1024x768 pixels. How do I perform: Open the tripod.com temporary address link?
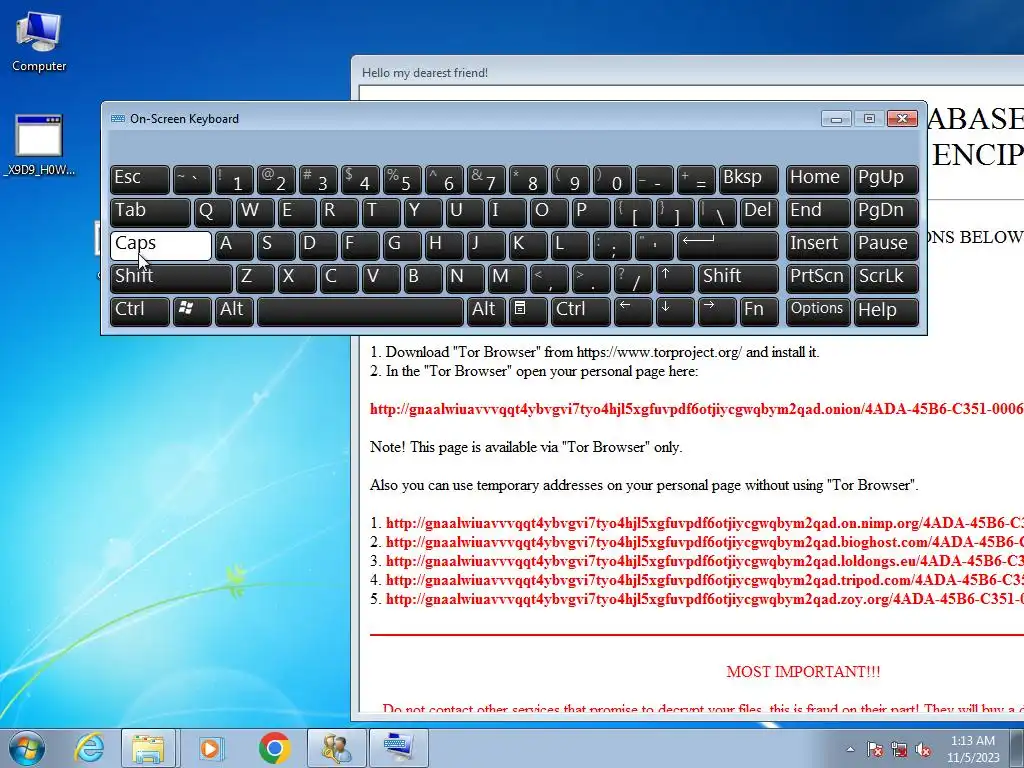pyautogui.click(x=705, y=580)
